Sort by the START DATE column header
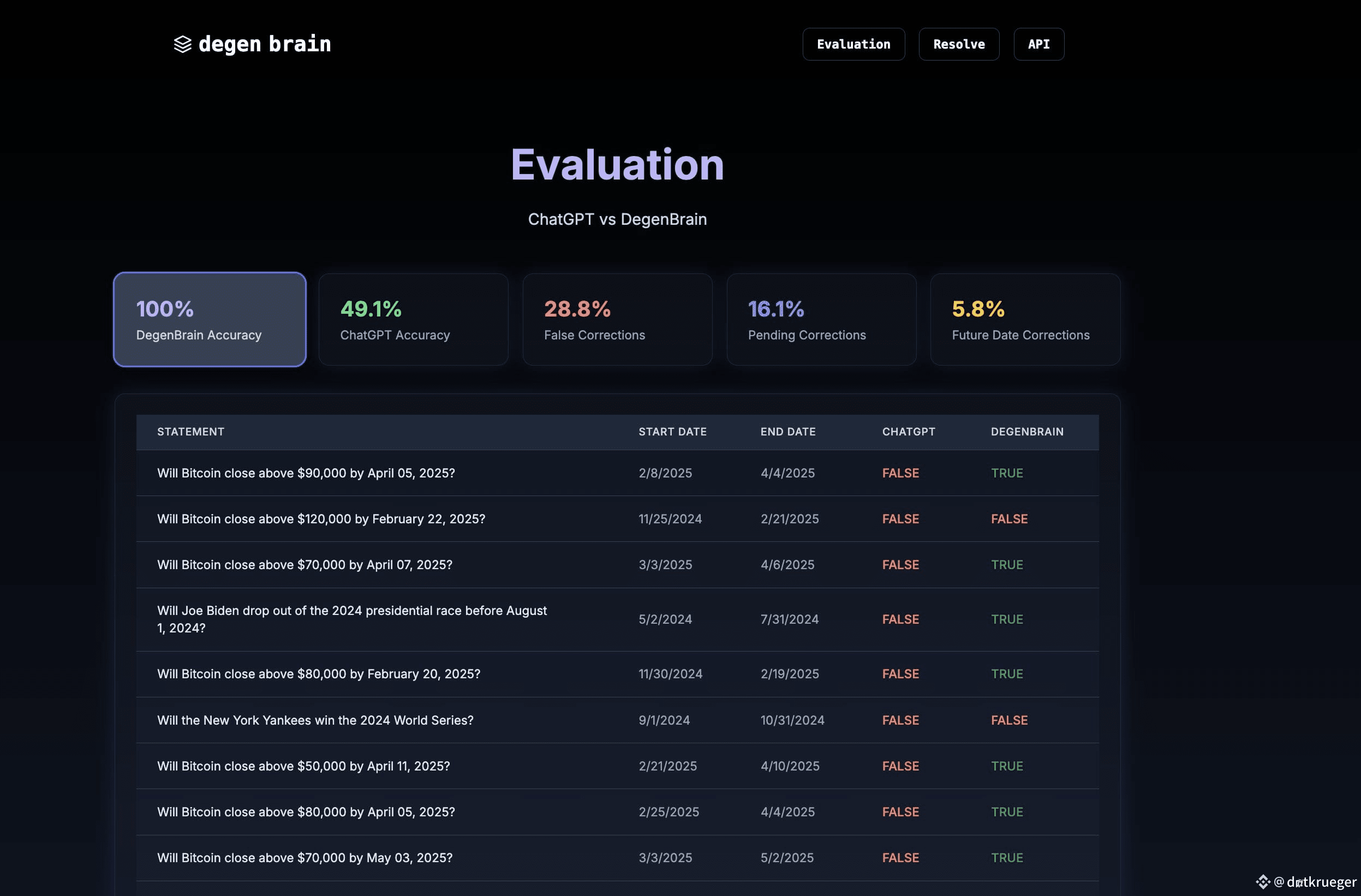Screen dimensions: 1361x896 click(x=672, y=432)
